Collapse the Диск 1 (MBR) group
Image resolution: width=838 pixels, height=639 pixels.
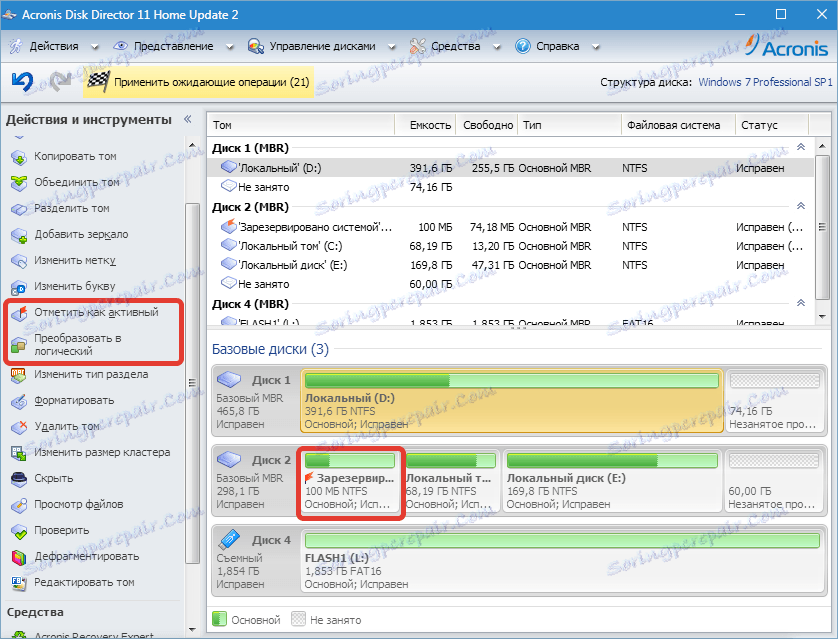coord(801,147)
